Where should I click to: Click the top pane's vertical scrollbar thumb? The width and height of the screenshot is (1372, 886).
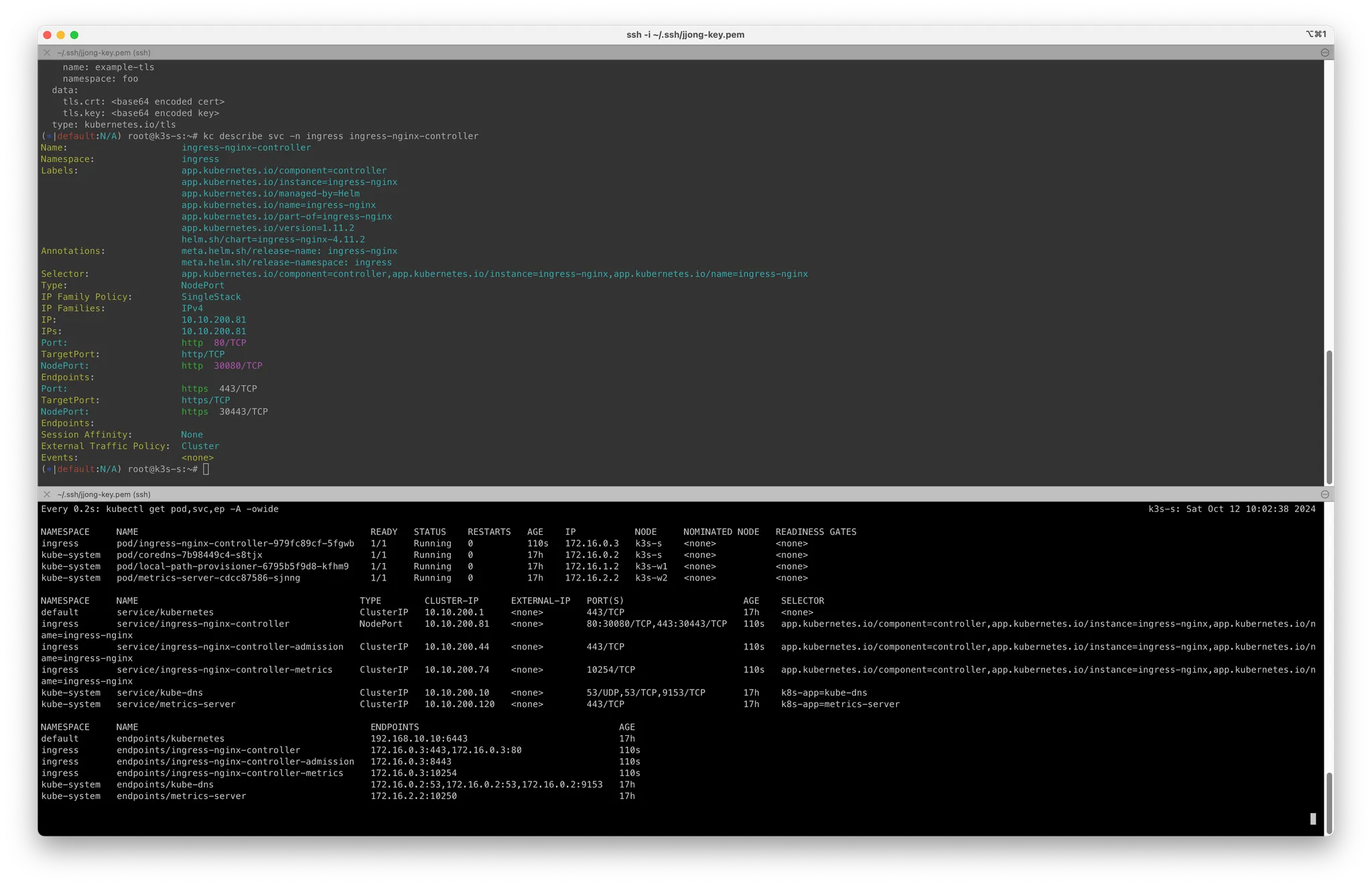(1329, 416)
